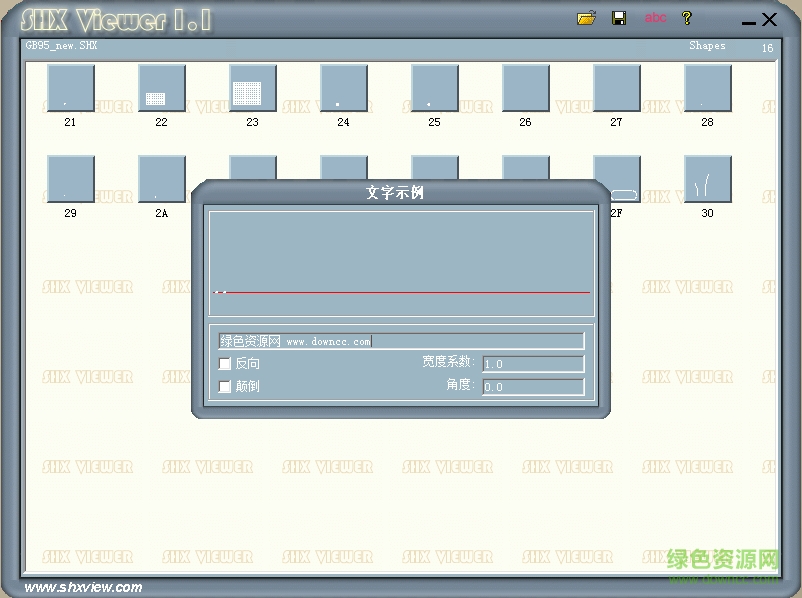802x598 pixels.
Task: Click the 角度 value field
Action: pyautogui.click(x=533, y=387)
